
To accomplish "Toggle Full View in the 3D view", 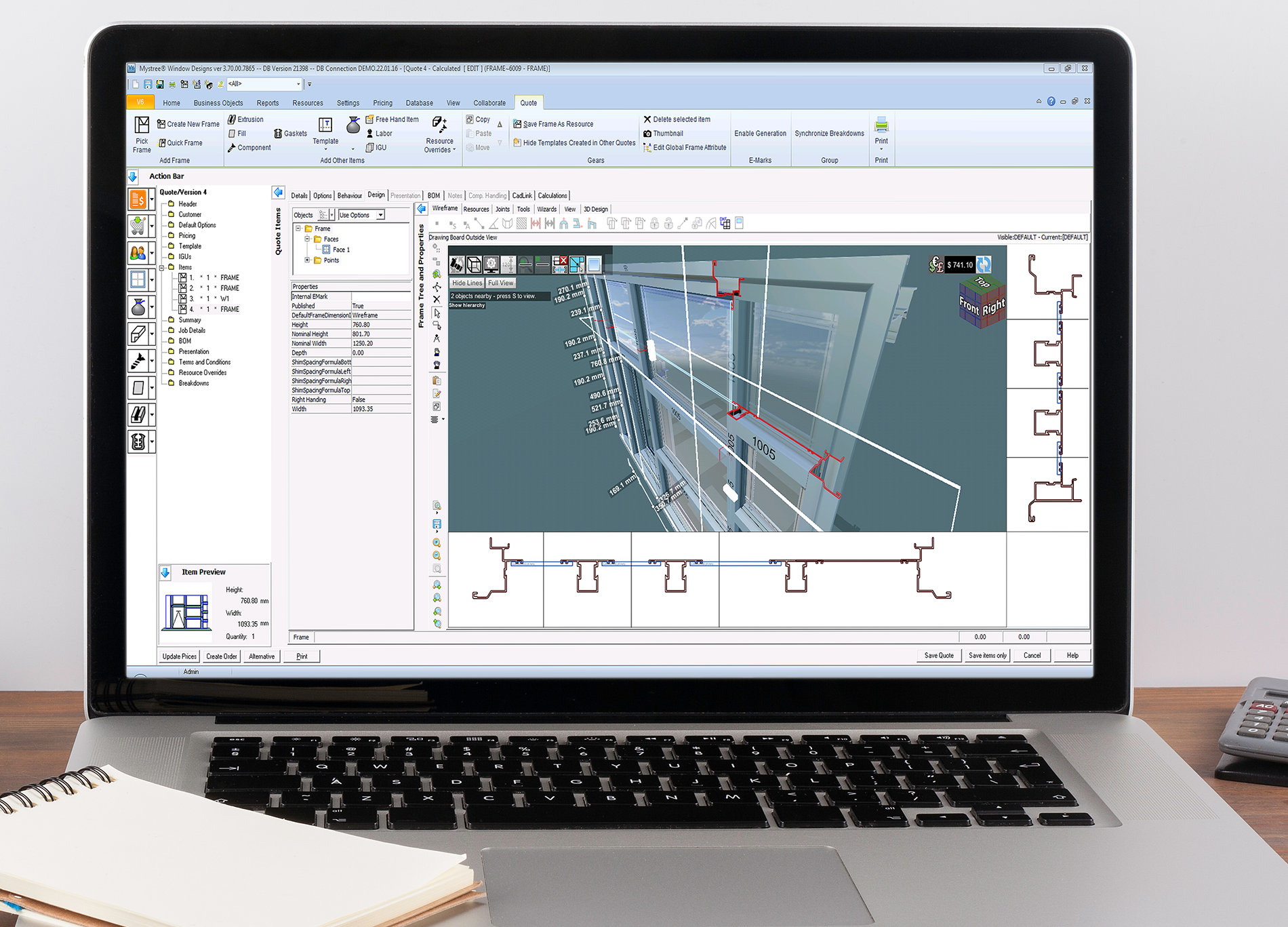I will coord(501,283).
